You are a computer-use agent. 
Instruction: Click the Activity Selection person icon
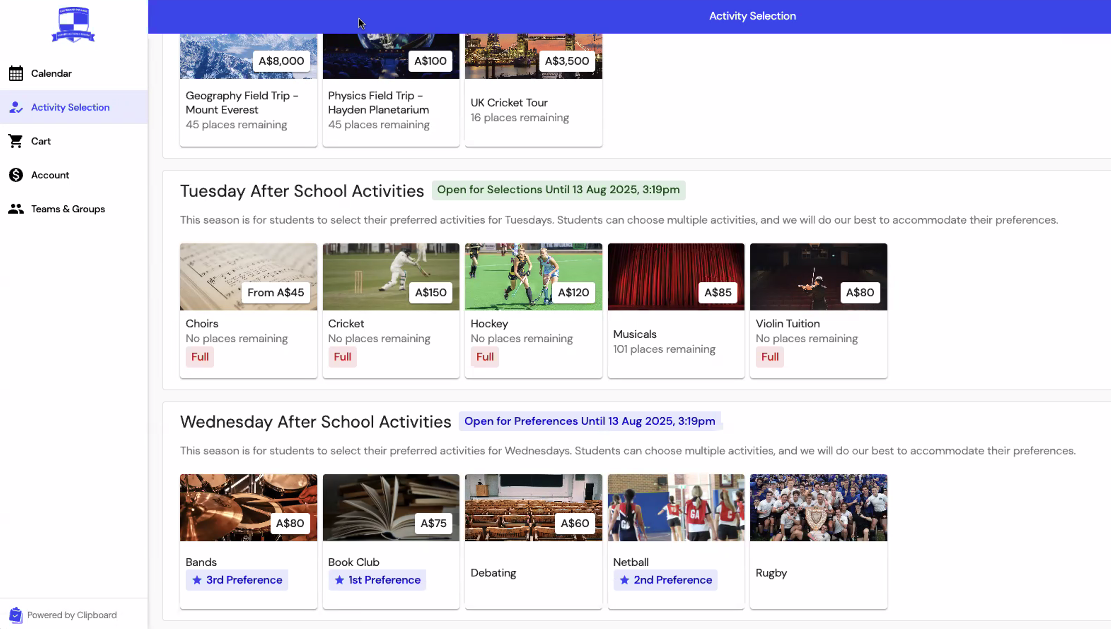16,107
